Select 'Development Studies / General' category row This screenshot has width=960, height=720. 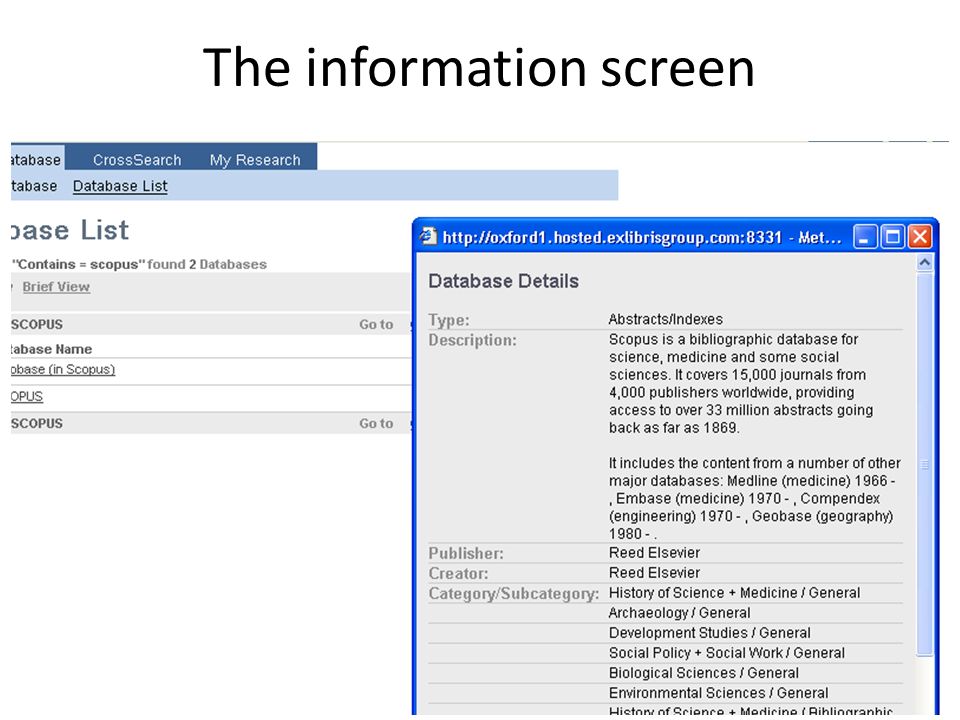point(709,632)
